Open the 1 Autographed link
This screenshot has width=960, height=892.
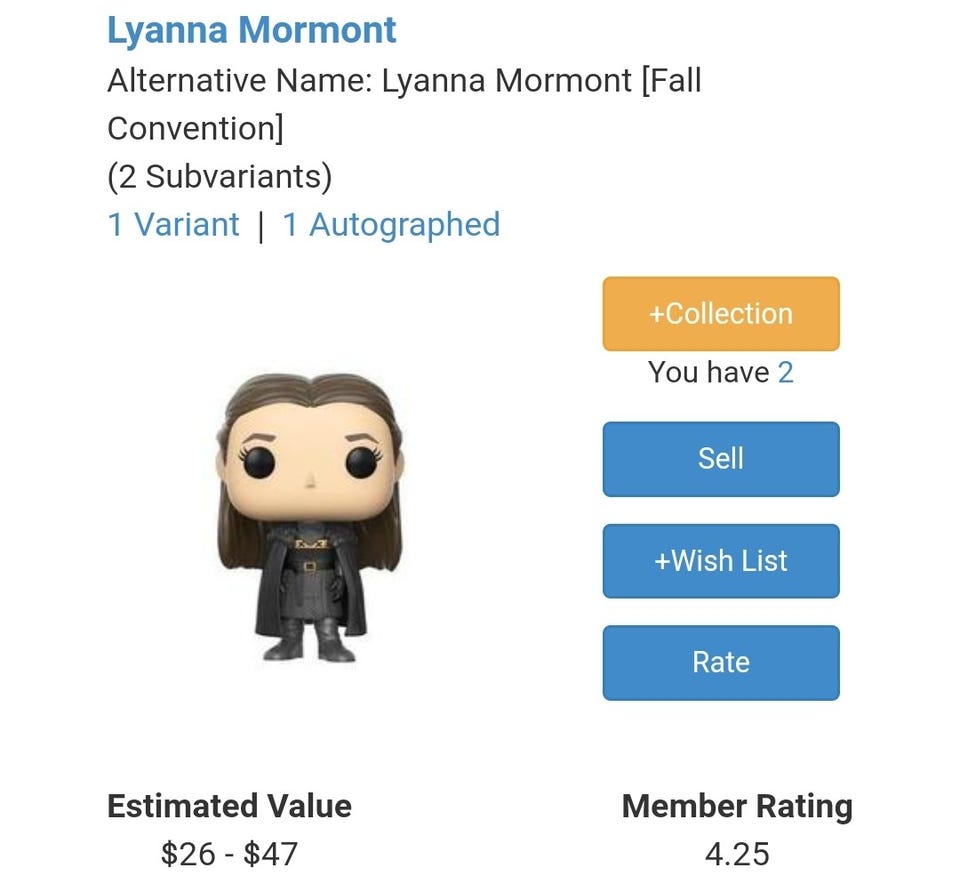(x=390, y=225)
